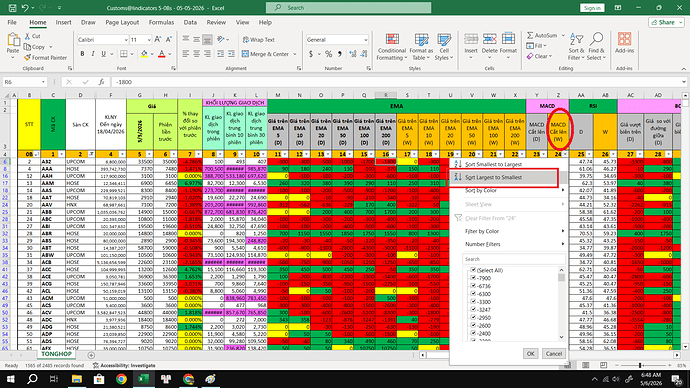Open Conditional Formatting
690x388 pixels.
point(392,47)
